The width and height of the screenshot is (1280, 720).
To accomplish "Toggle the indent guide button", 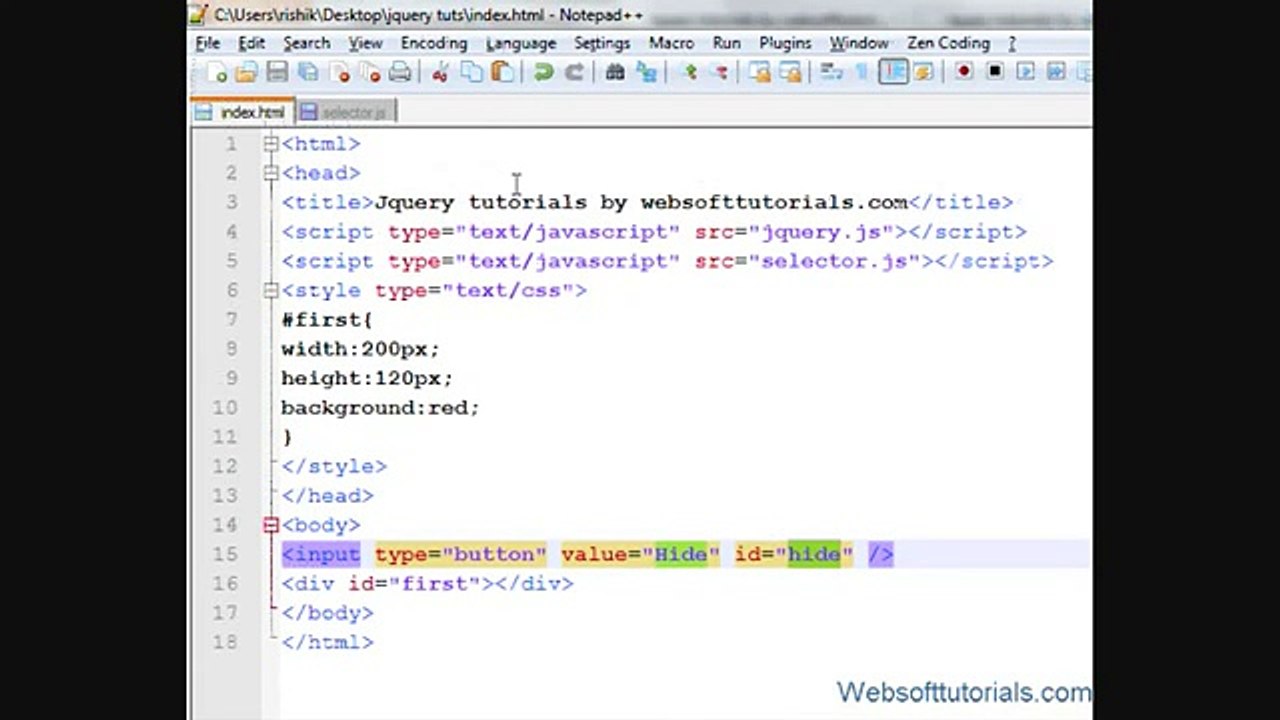I will click(x=893, y=72).
